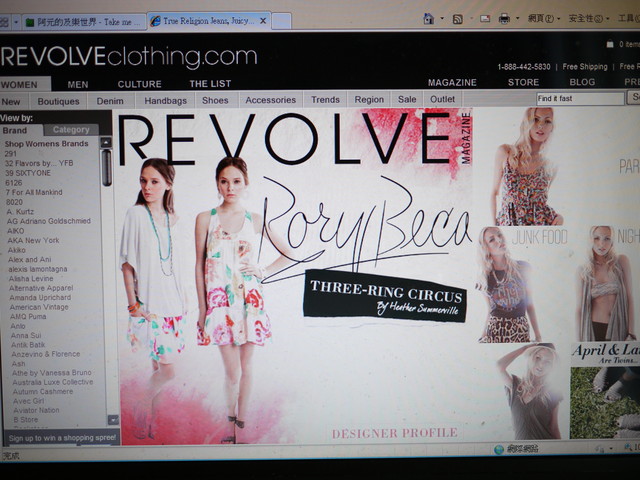Click the shopping bag icon
Image resolution: width=640 pixels, height=480 pixels.
(x=610, y=44)
